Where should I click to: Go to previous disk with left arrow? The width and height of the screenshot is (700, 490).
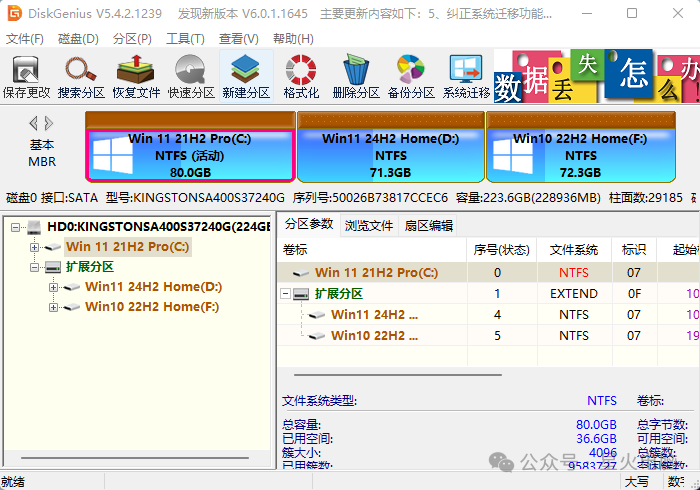(x=33, y=123)
